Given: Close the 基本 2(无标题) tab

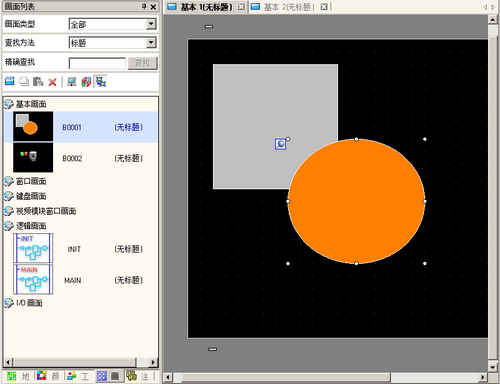Looking at the screenshot, I should [324, 7].
